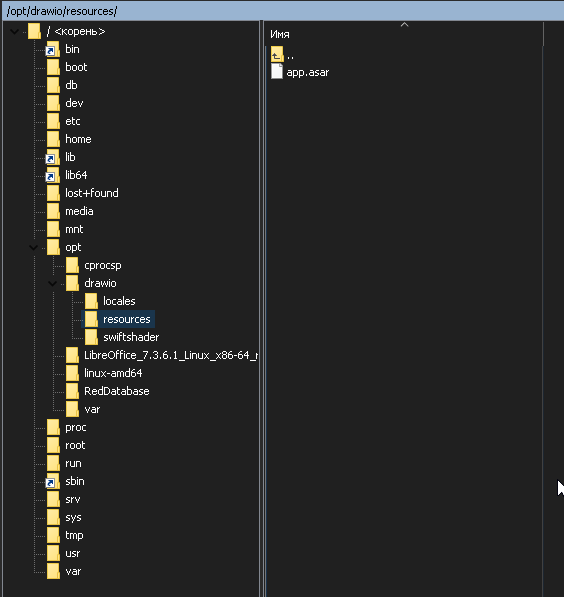The height and width of the screenshot is (597, 564).
Task: Open the parent directory up-arrow icon
Action: (277, 54)
